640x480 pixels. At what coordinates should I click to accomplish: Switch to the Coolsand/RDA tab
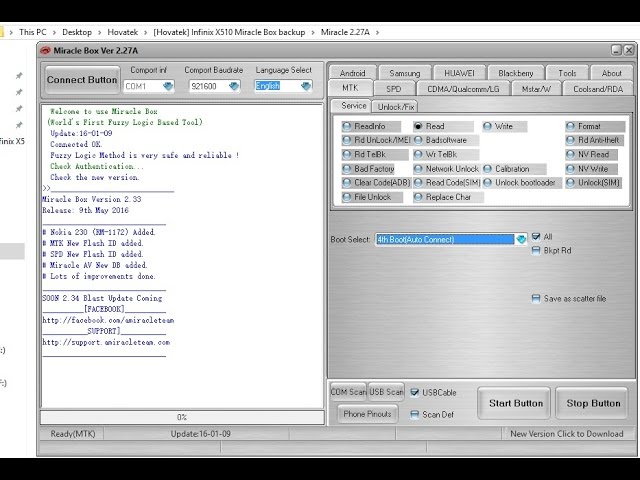(598, 89)
